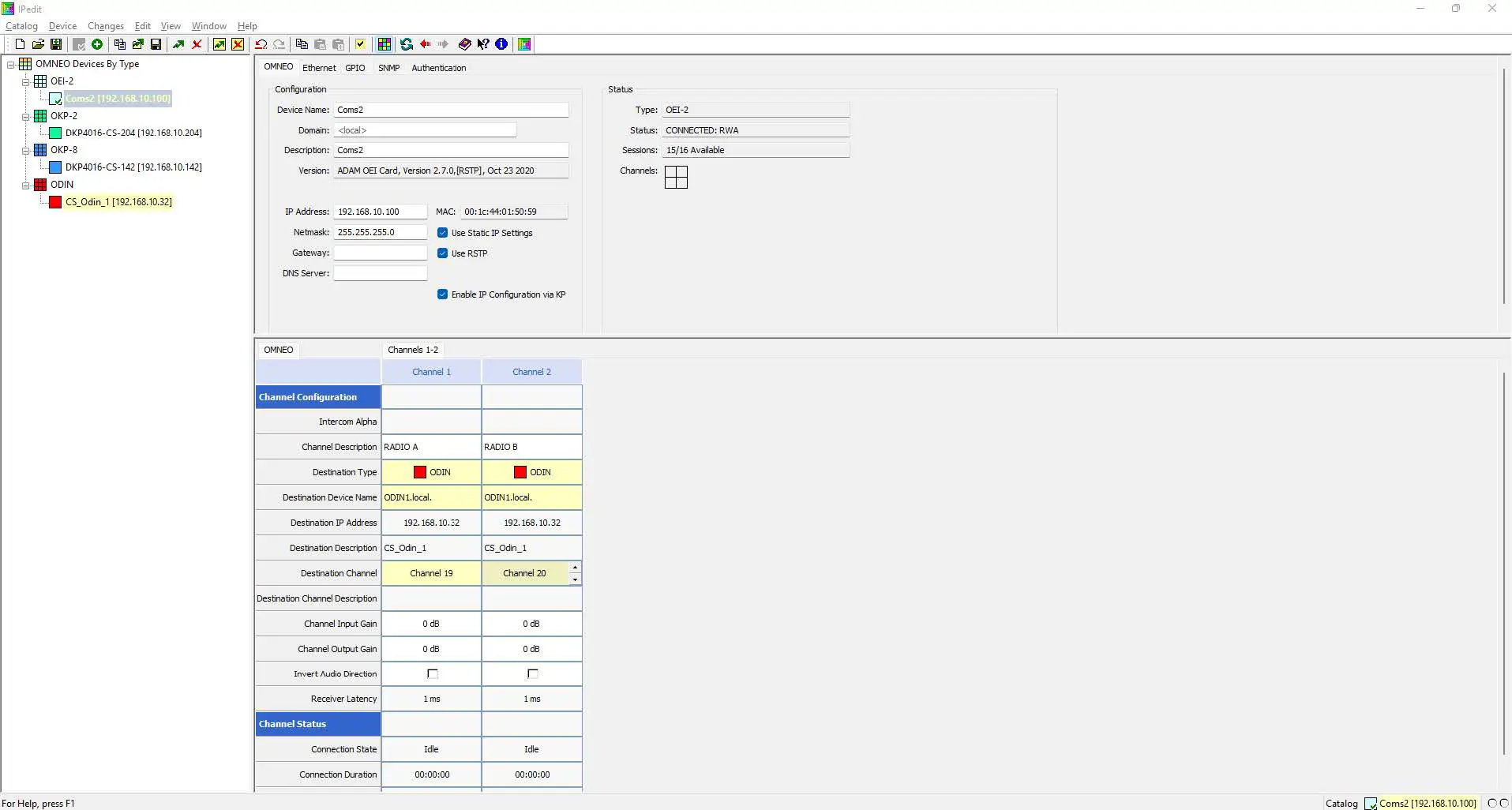This screenshot has height=810, width=1512.
Task: Click the red left arrow toolbar icon
Action: tap(426, 44)
